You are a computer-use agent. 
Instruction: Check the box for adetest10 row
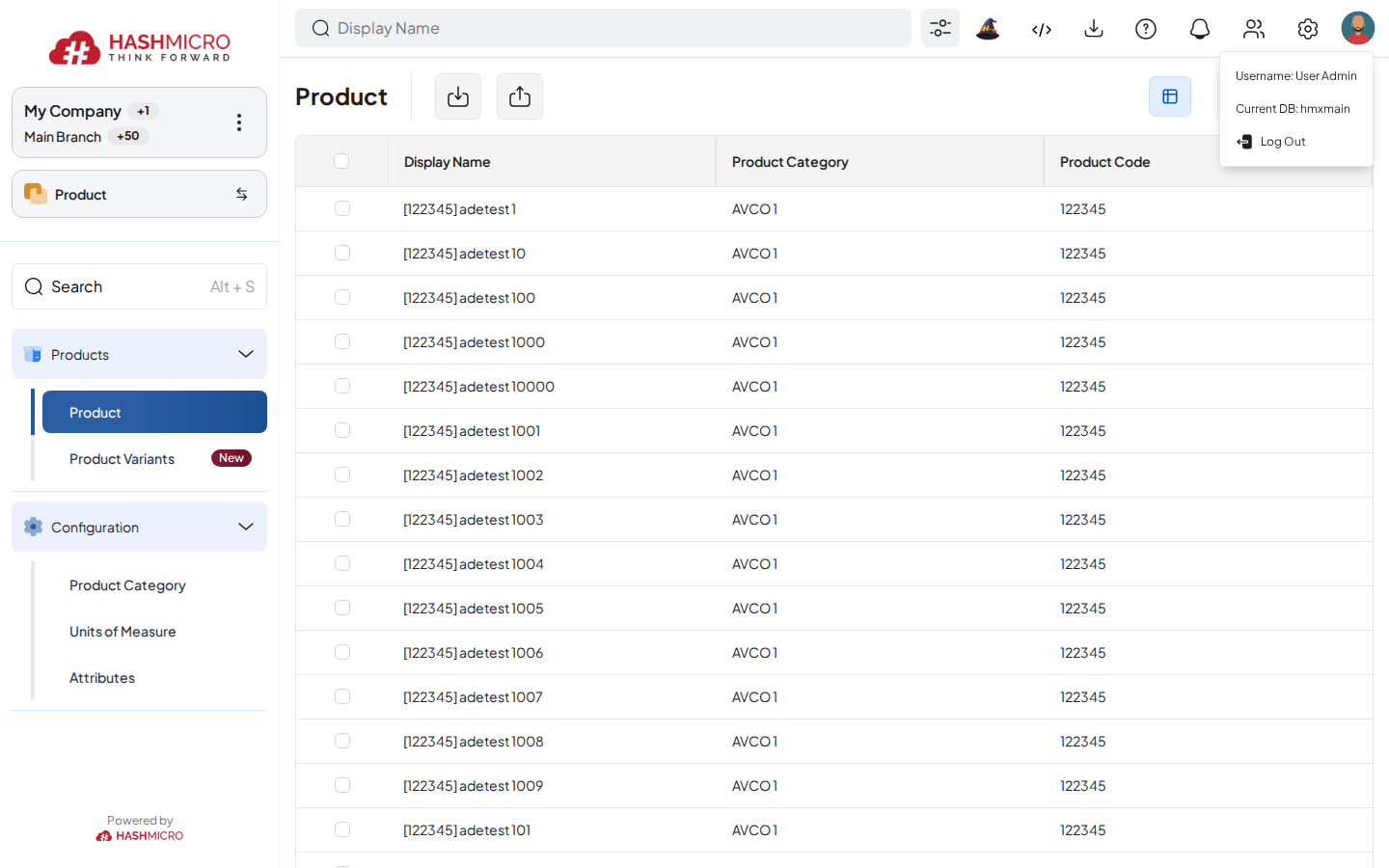pos(342,253)
